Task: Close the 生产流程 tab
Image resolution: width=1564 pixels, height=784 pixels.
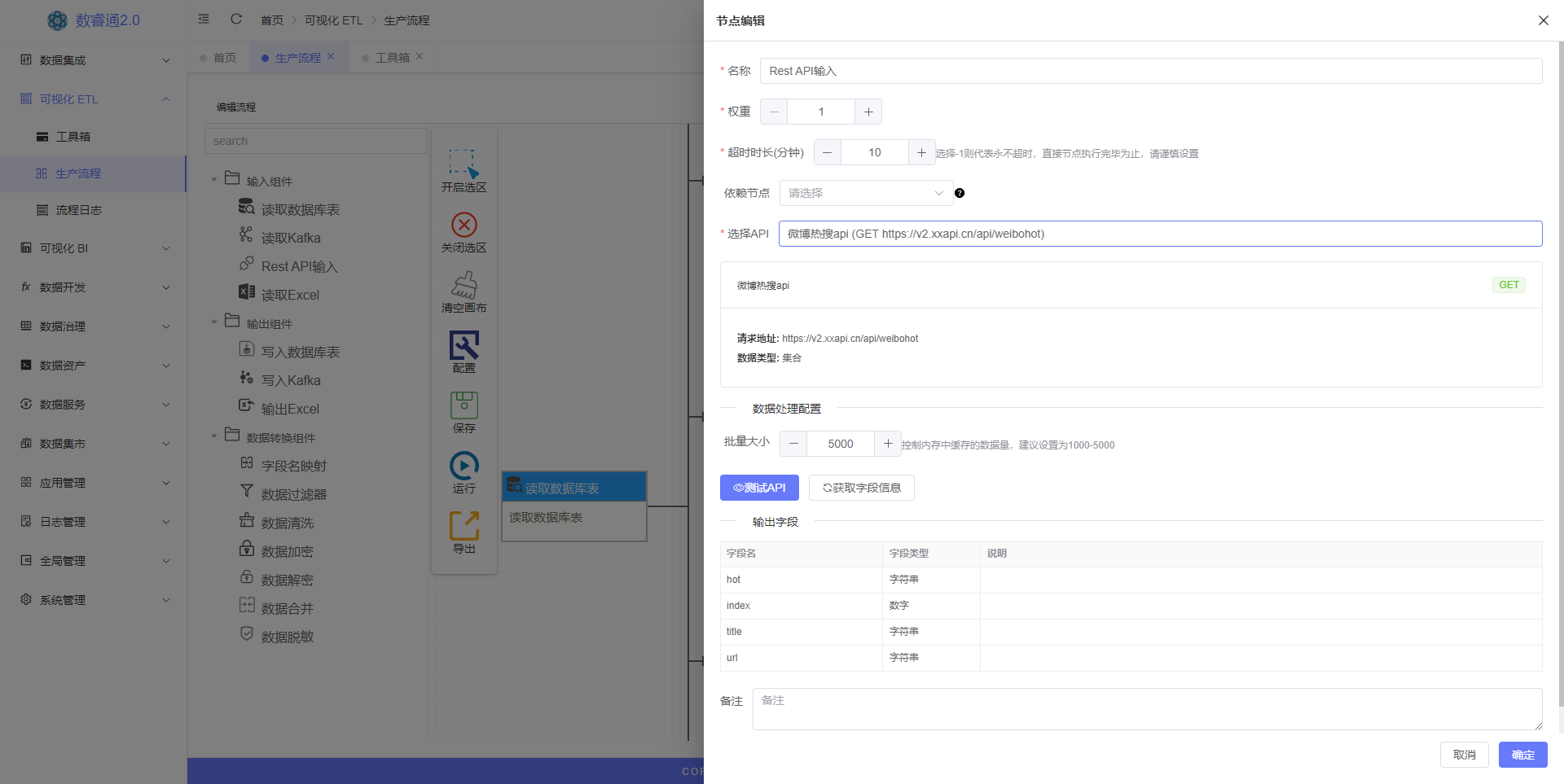Action: click(x=331, y=56)
